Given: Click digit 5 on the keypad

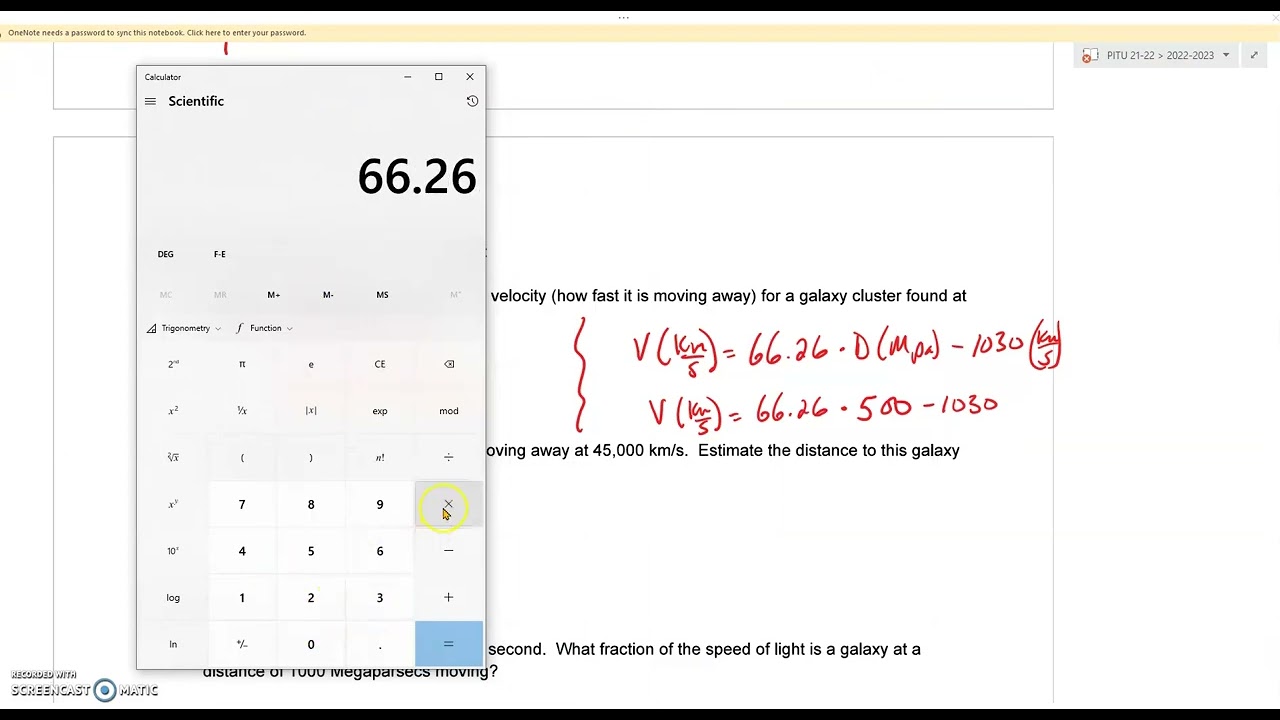Looking at the screenshot, I should click(311, 551).
